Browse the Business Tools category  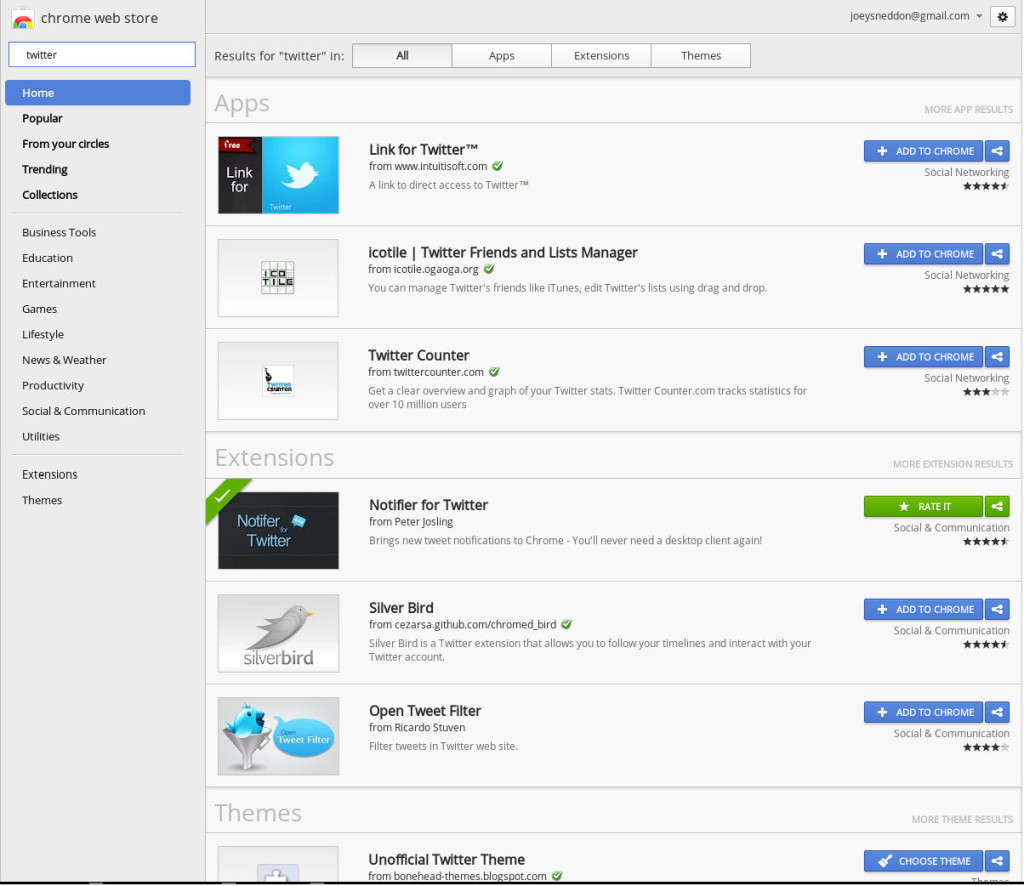59,232
